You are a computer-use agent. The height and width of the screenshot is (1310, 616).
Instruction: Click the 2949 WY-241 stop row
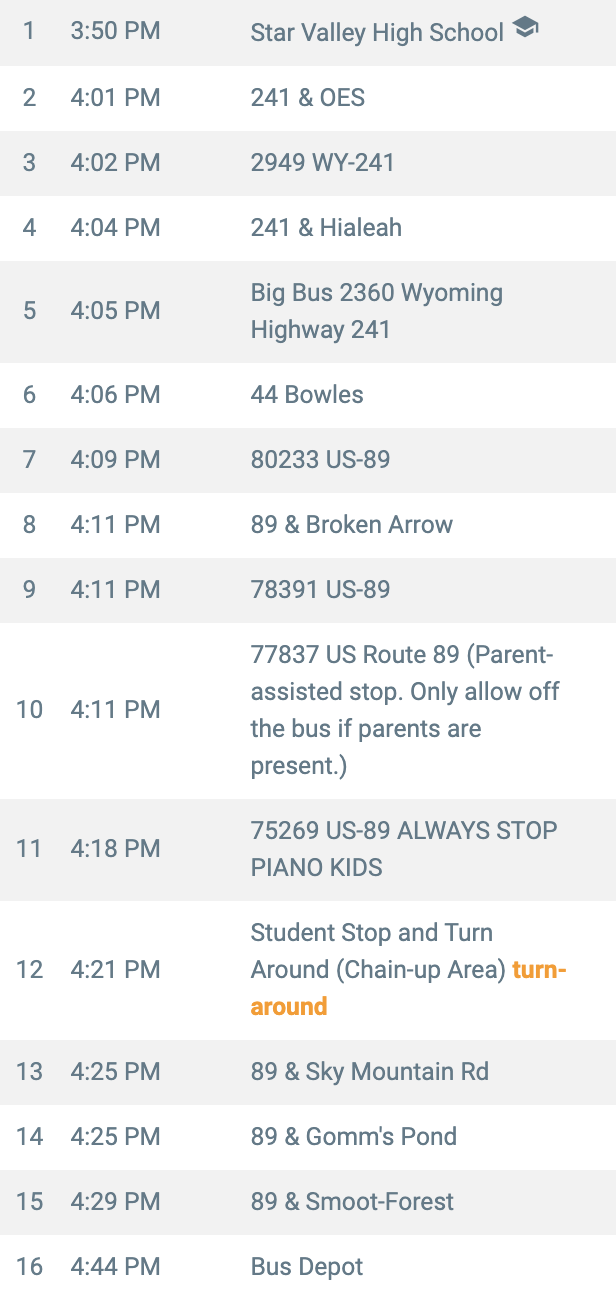pos(322,163)
